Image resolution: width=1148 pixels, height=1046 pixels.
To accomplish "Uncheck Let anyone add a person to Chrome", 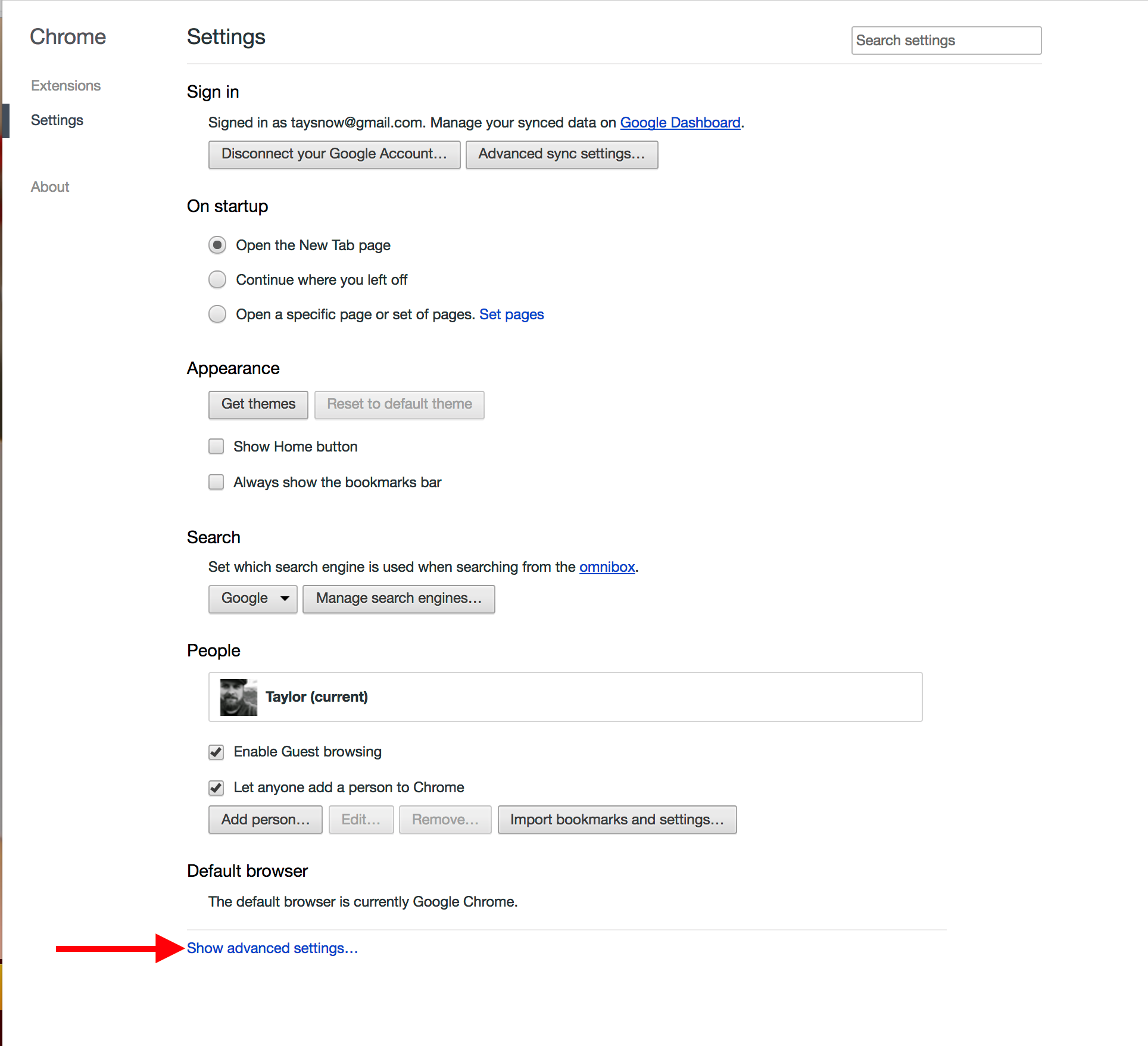I will point(216,788).
